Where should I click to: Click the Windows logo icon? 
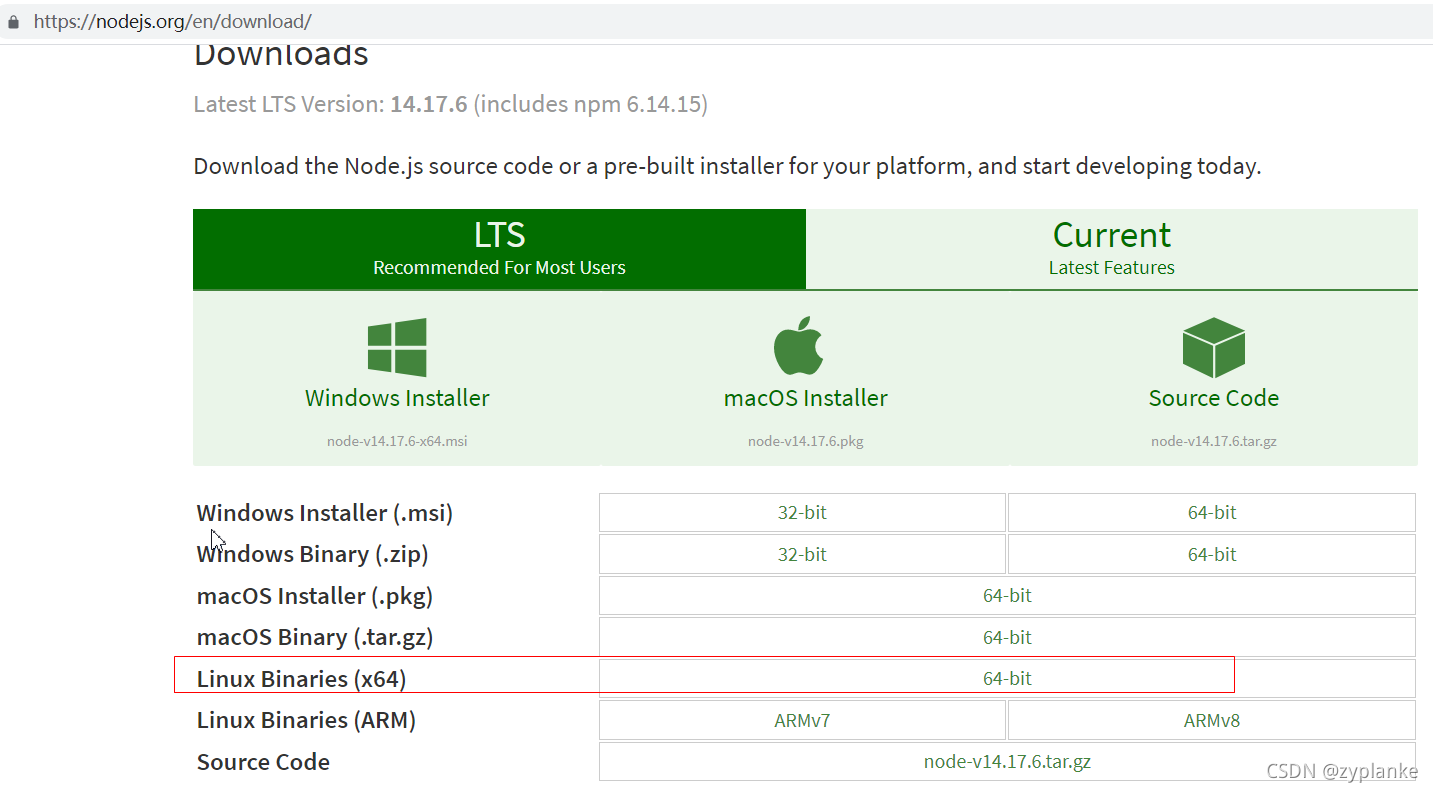point(397,347)
